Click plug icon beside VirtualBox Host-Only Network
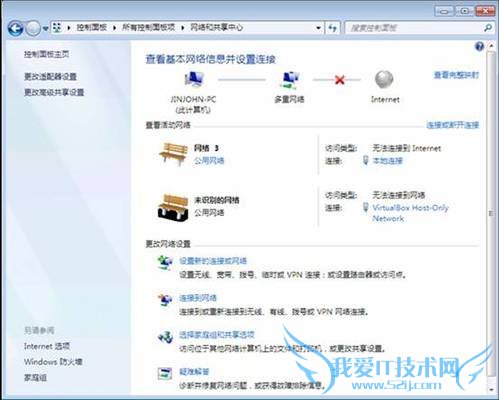Viewport: 499px width, 400px height. tap(366, 208)
